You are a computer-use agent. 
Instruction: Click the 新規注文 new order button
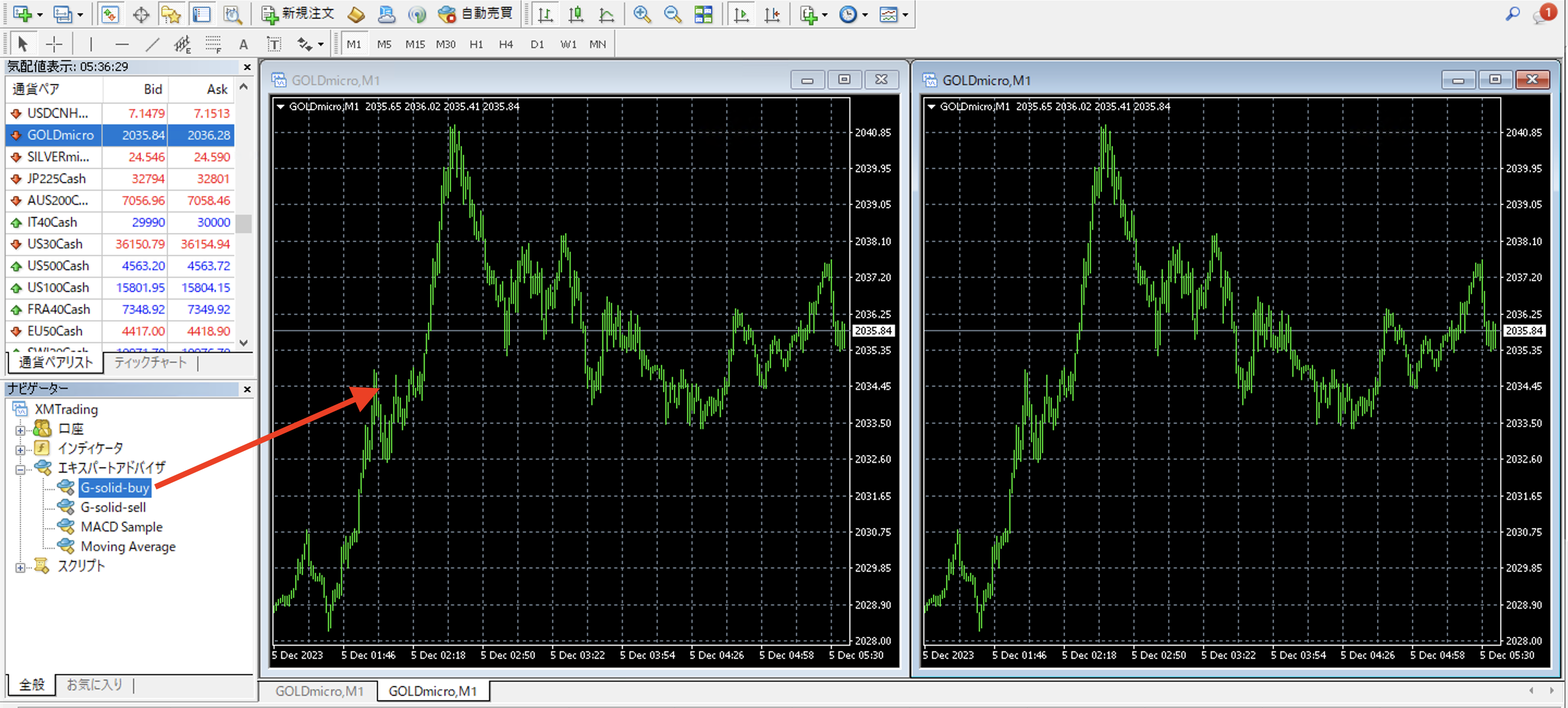[298, 14]
